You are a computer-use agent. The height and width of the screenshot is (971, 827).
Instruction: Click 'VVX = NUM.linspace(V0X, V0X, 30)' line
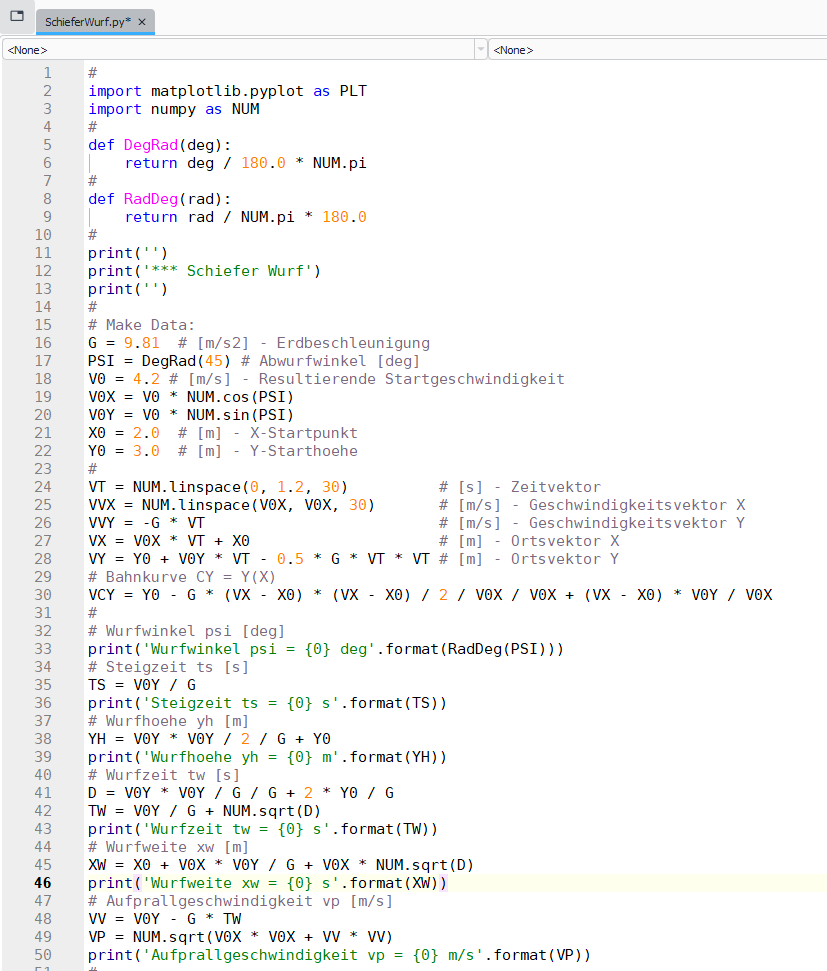231,505
